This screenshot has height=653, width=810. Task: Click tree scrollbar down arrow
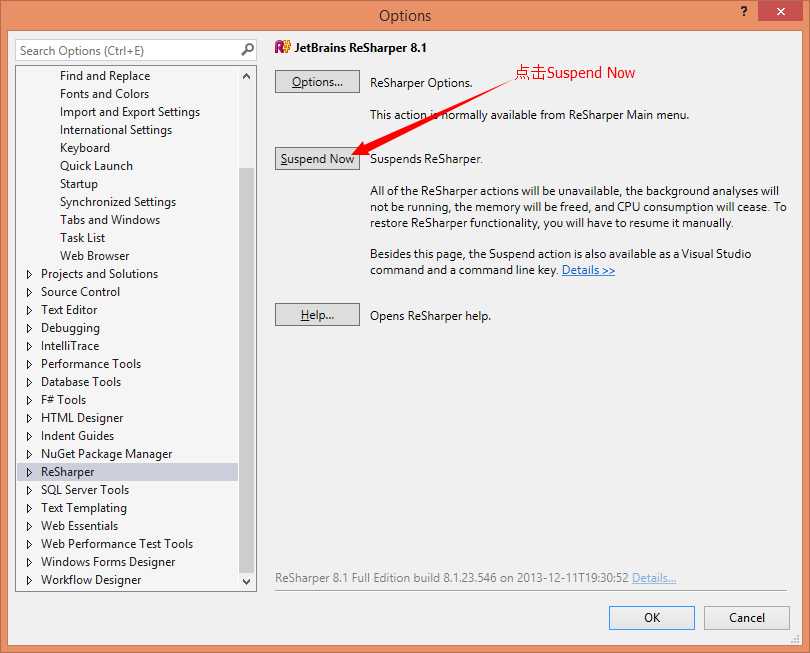tap(246, 581)
